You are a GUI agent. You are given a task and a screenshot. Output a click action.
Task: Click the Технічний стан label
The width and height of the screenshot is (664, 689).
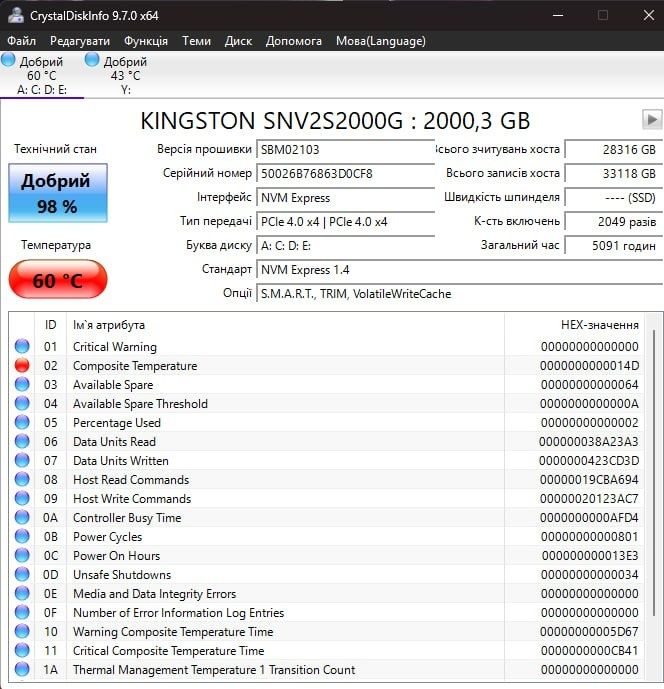coord(55,149)
